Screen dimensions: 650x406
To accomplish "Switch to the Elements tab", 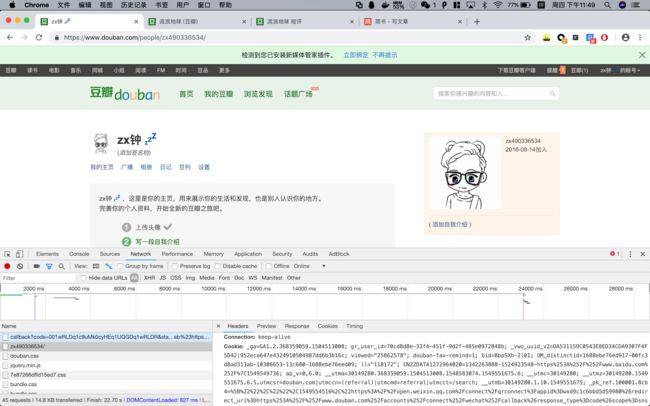I will click(x=47, y=254).
